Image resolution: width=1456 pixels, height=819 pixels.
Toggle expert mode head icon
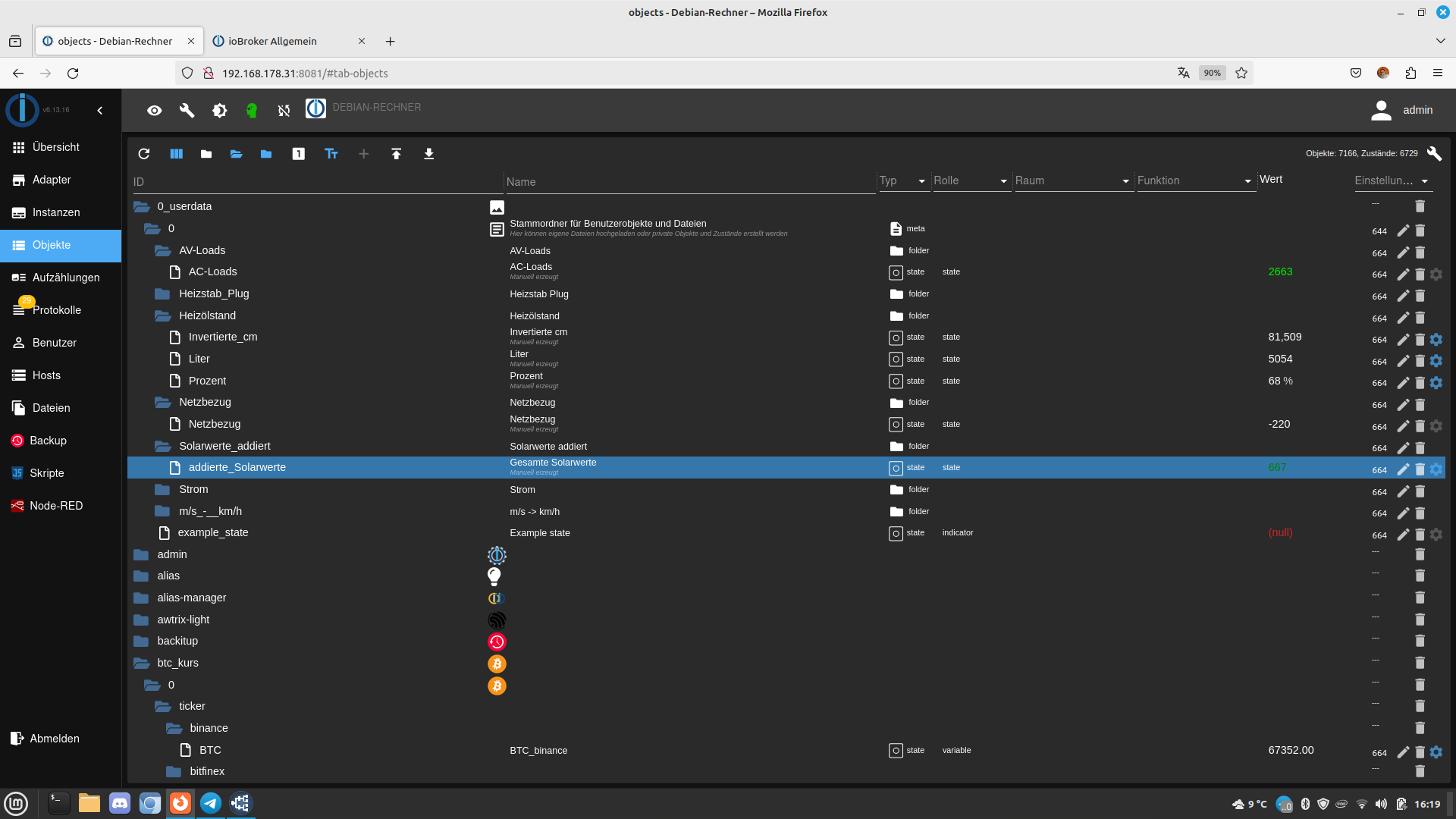point(252,111)
